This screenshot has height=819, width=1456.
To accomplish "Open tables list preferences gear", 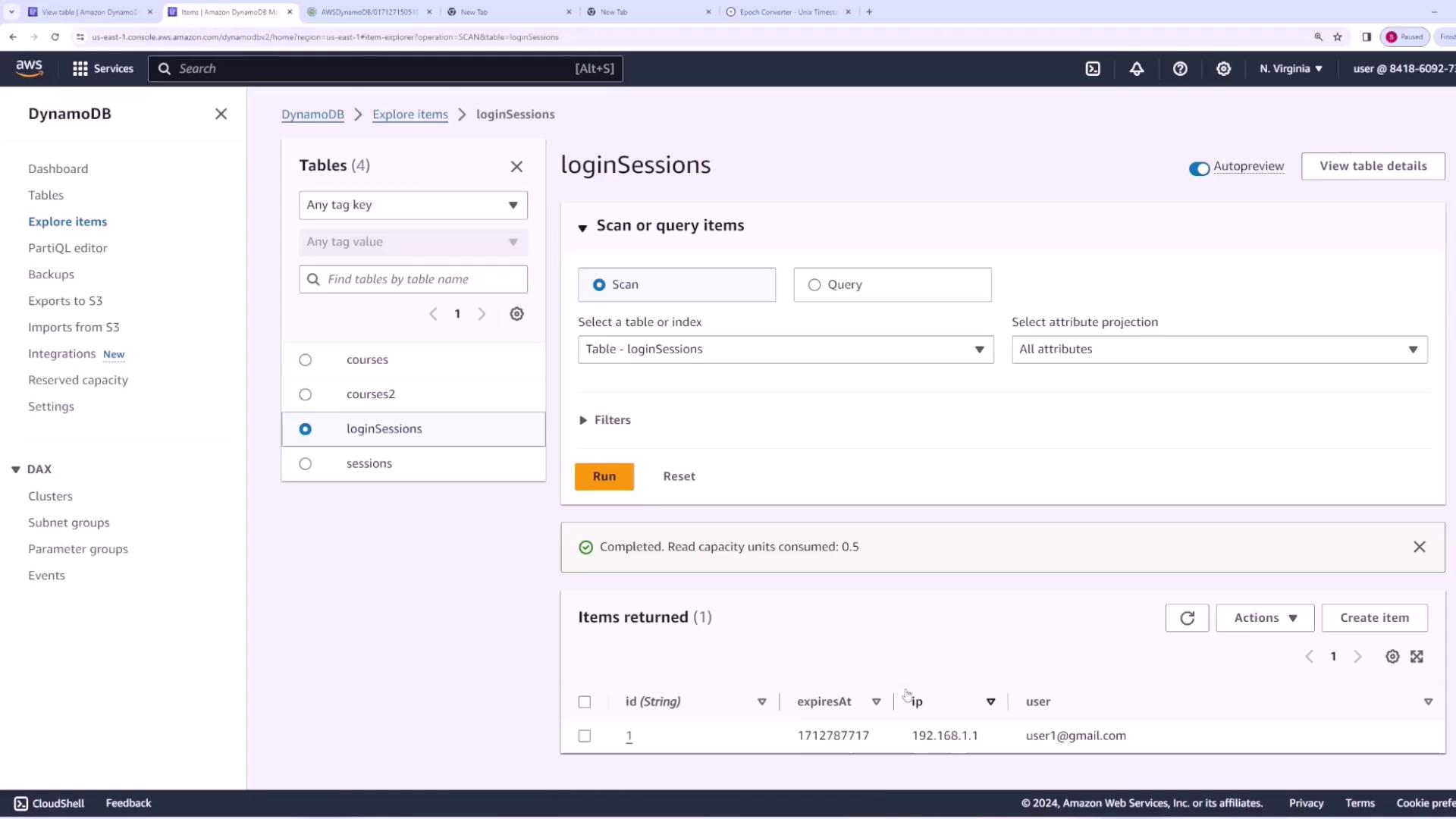I will (516, 314).
